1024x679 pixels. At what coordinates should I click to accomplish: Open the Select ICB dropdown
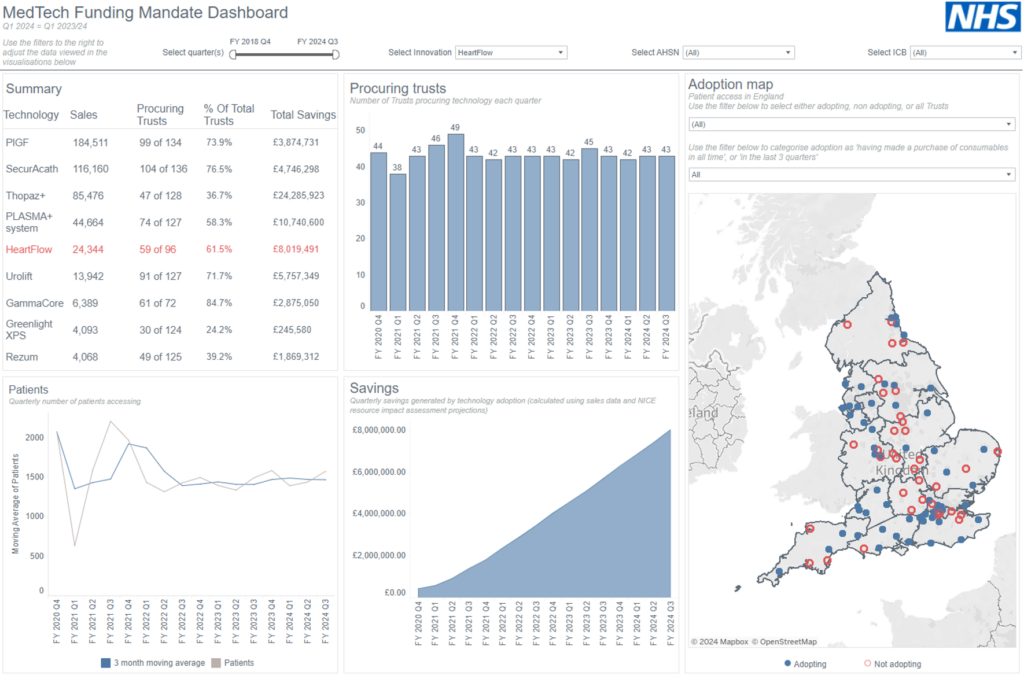click(x=964, y=52)
